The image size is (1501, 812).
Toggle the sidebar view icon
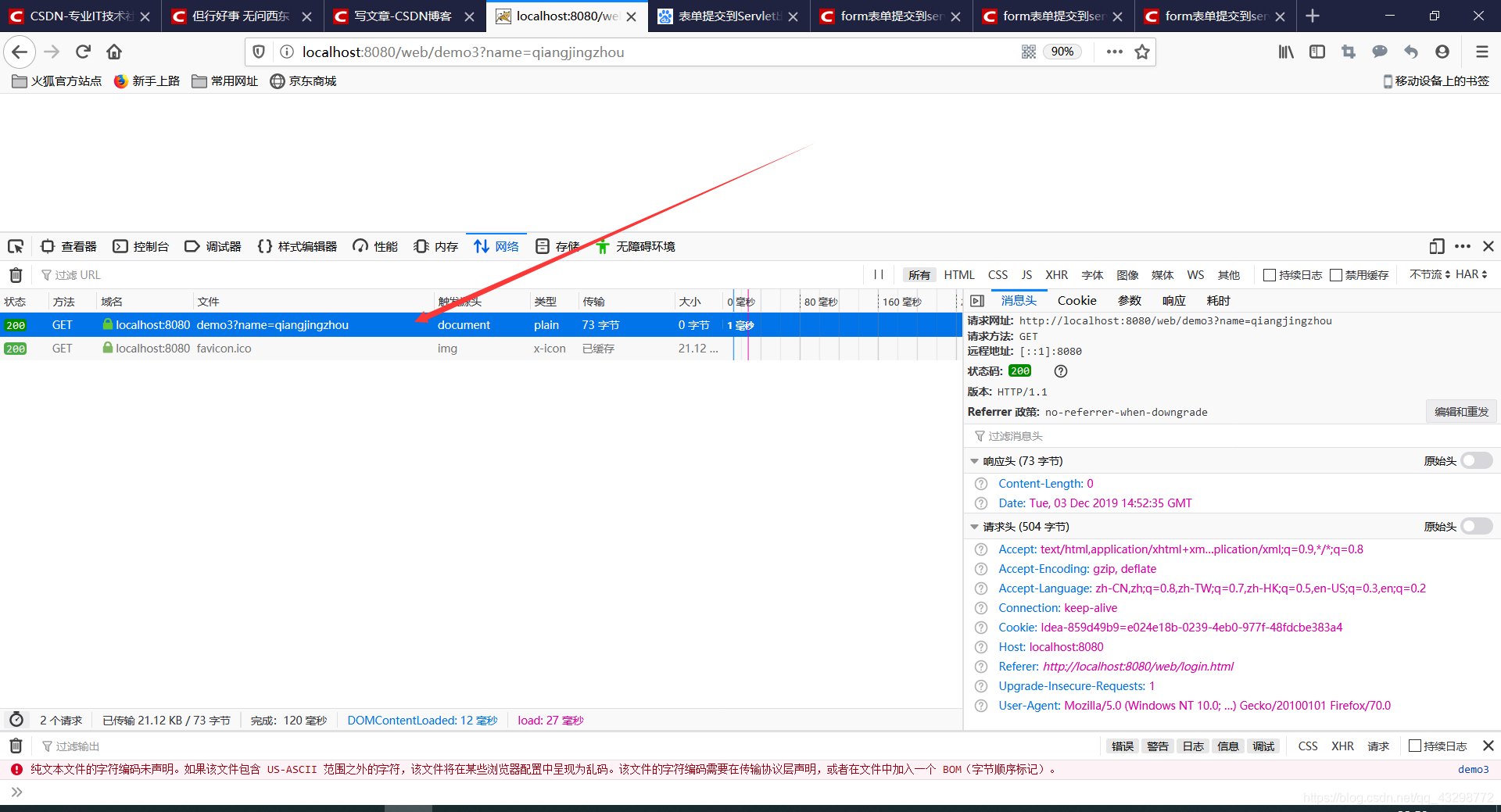(x=1317, y=52)
